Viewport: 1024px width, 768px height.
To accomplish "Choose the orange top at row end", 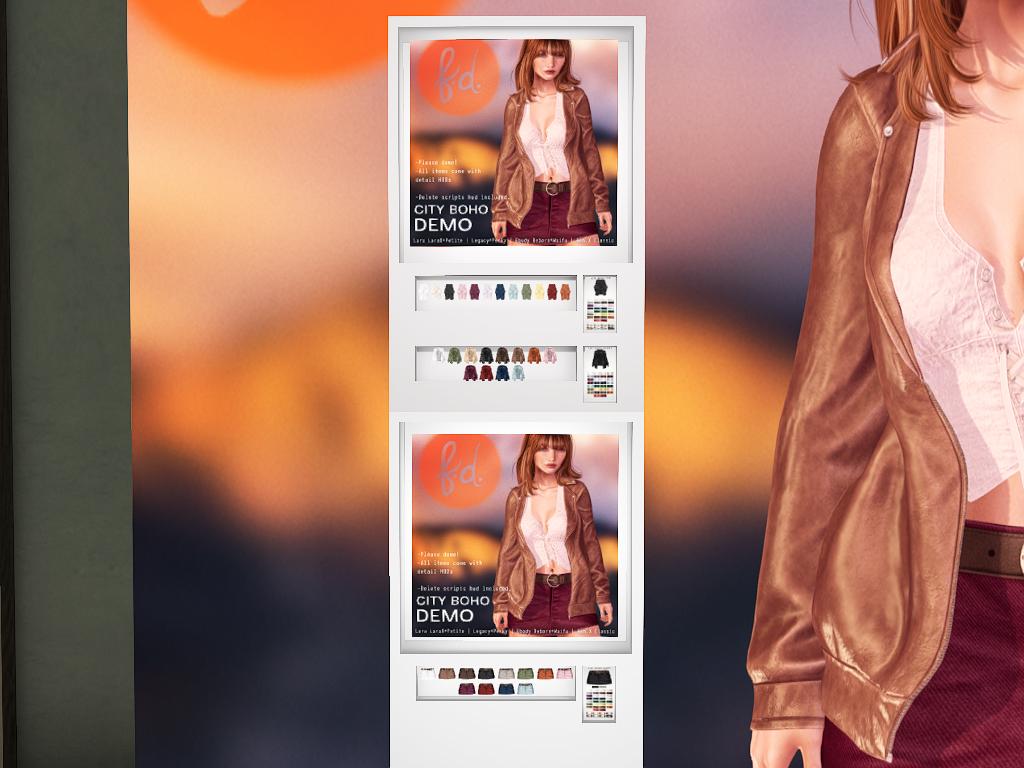I will 565,292.
